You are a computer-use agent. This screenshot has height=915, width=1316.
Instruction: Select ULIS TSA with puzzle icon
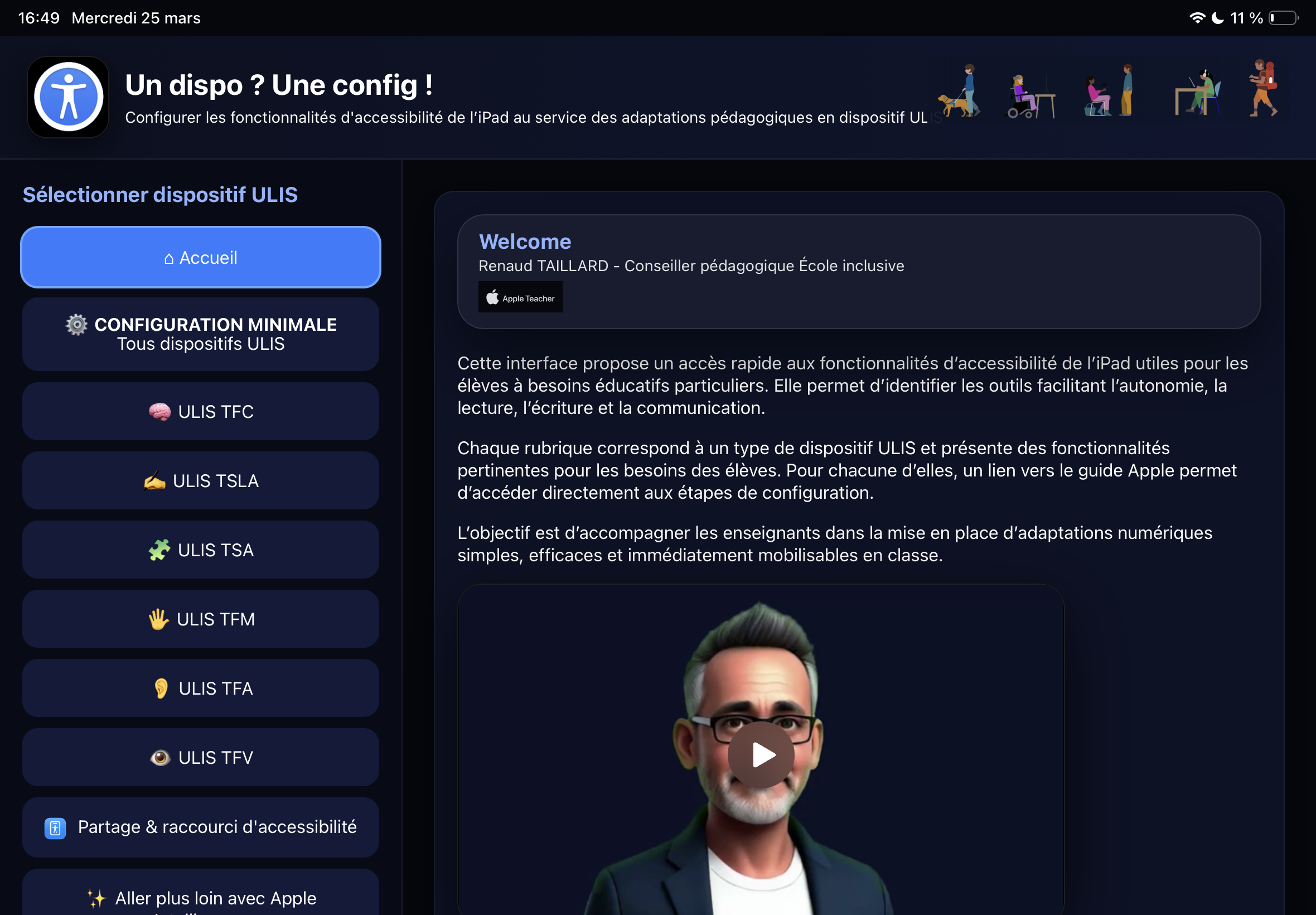pyautogui.click(x=201, y=550)
